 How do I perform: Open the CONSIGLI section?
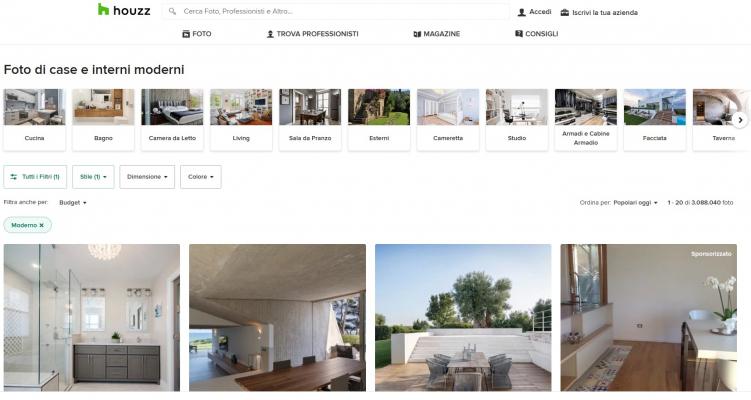coord(536,34)
